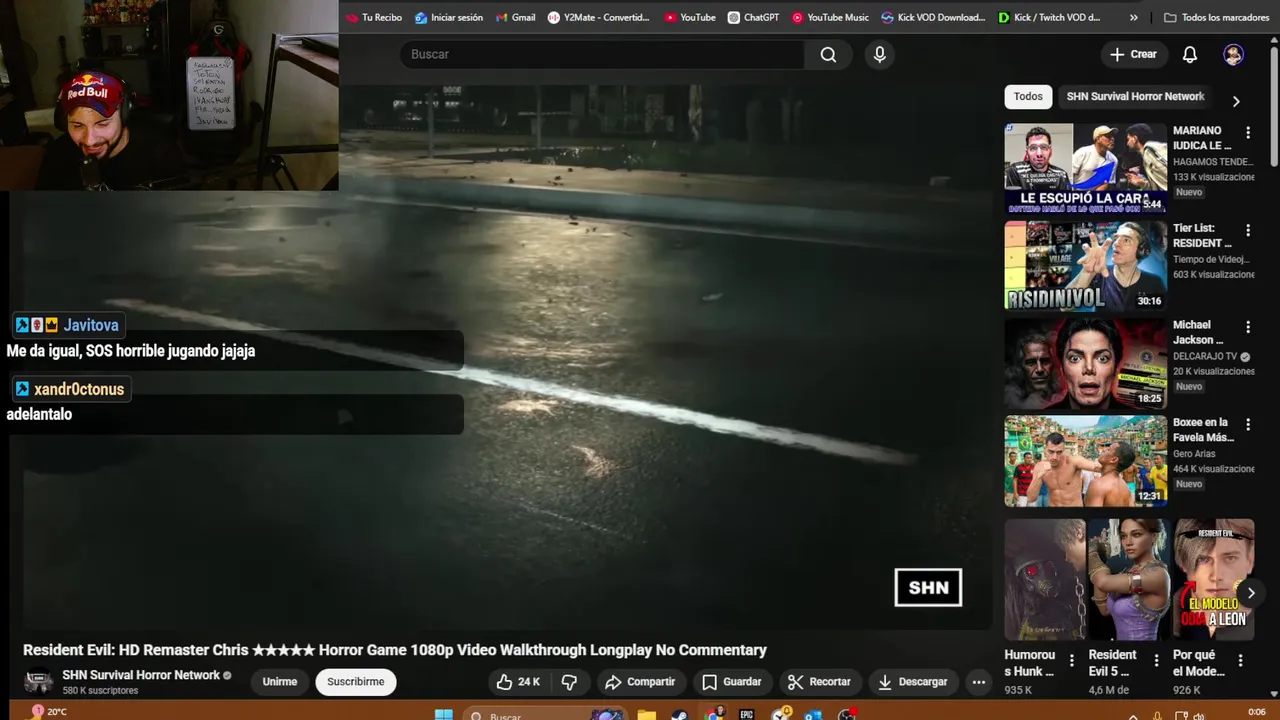Open the Iniciar sesión bookmark
1280x720 pixels.
point(449,17)
